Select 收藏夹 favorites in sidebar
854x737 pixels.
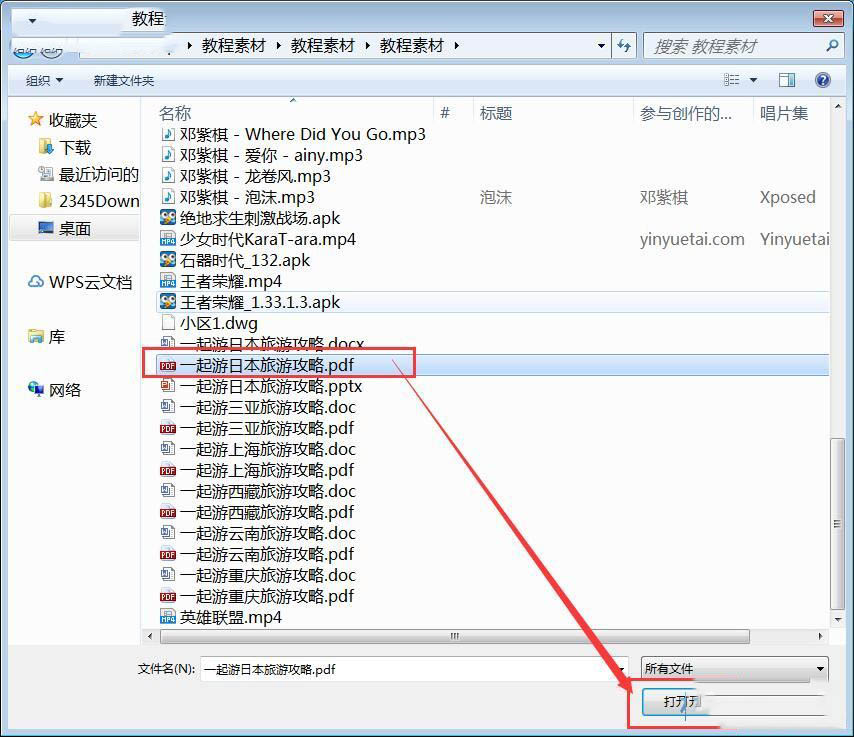tap(63, 120)
